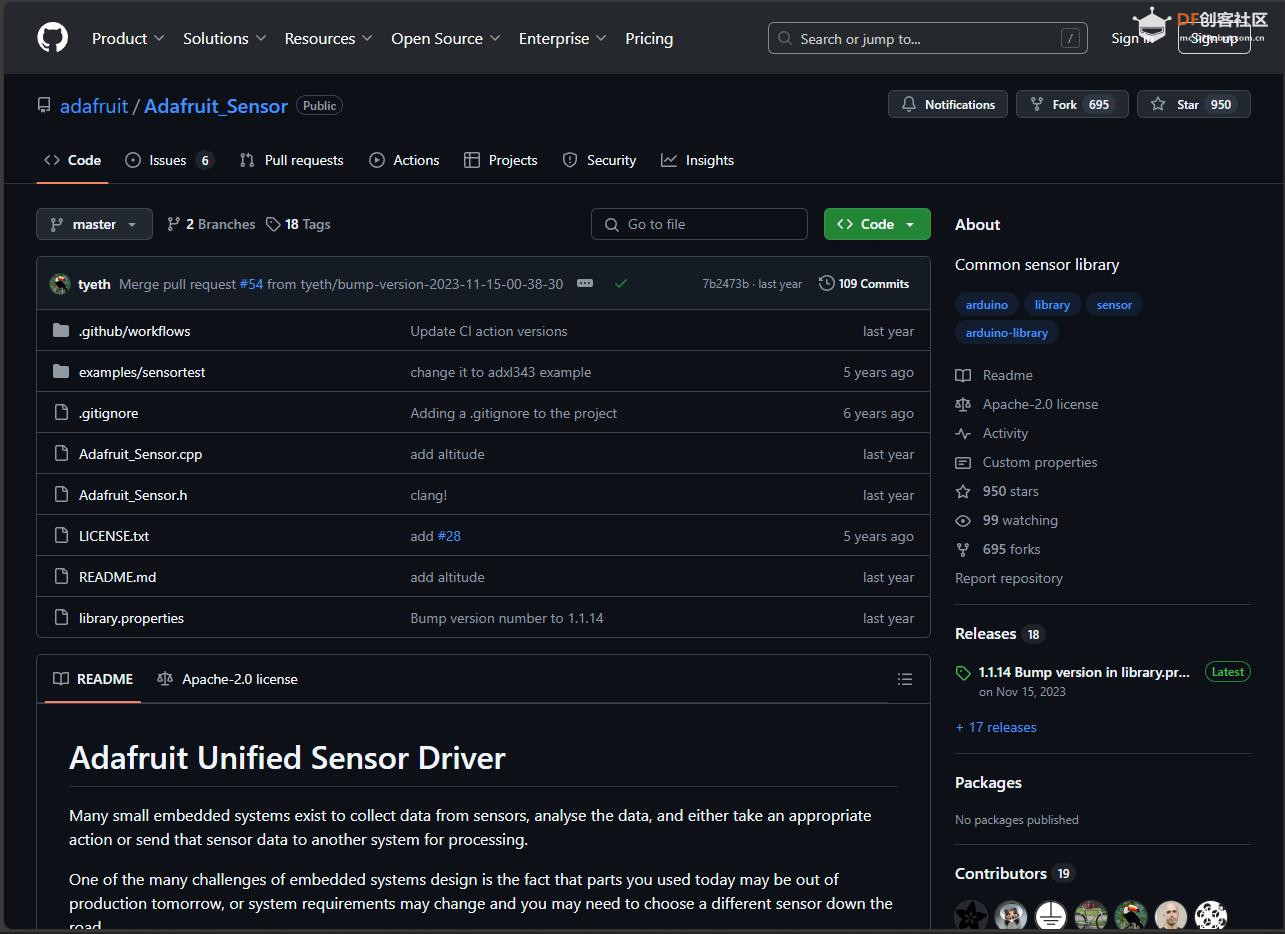
Task: View 950 stars link
Action: tap(997, 491)
